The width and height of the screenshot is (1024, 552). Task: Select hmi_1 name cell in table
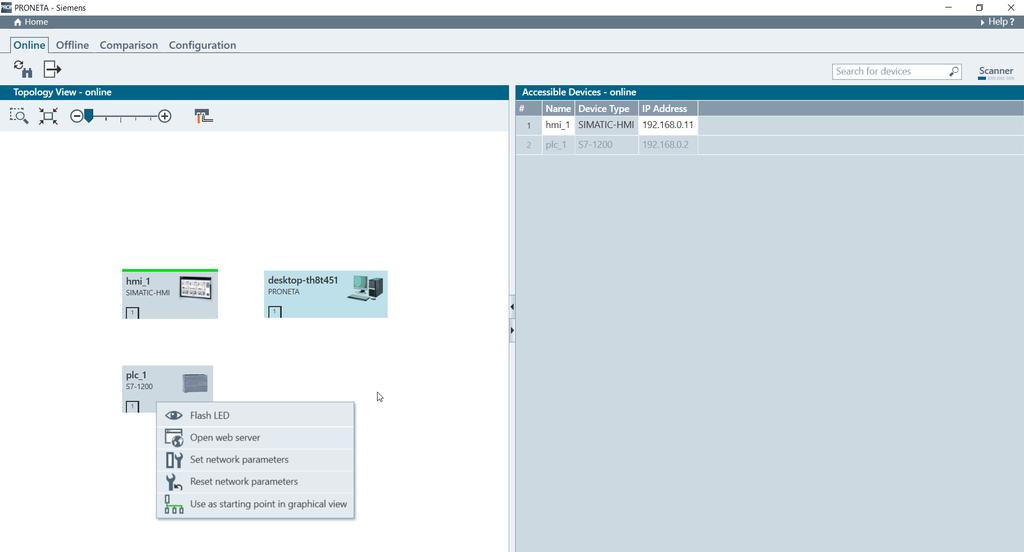click(x=558, y=125)
